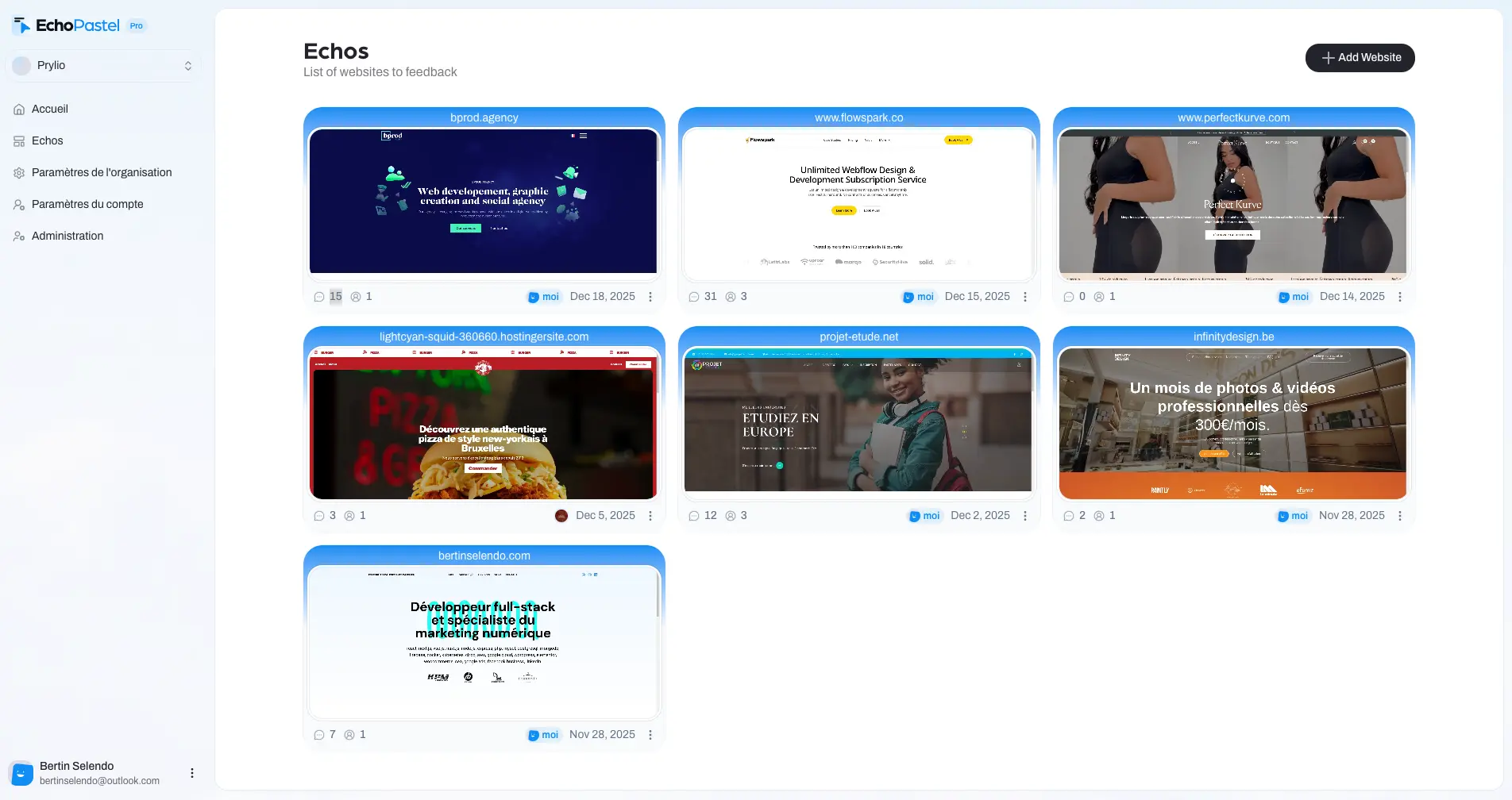Open Paramètres du compte

pos(87,204)
